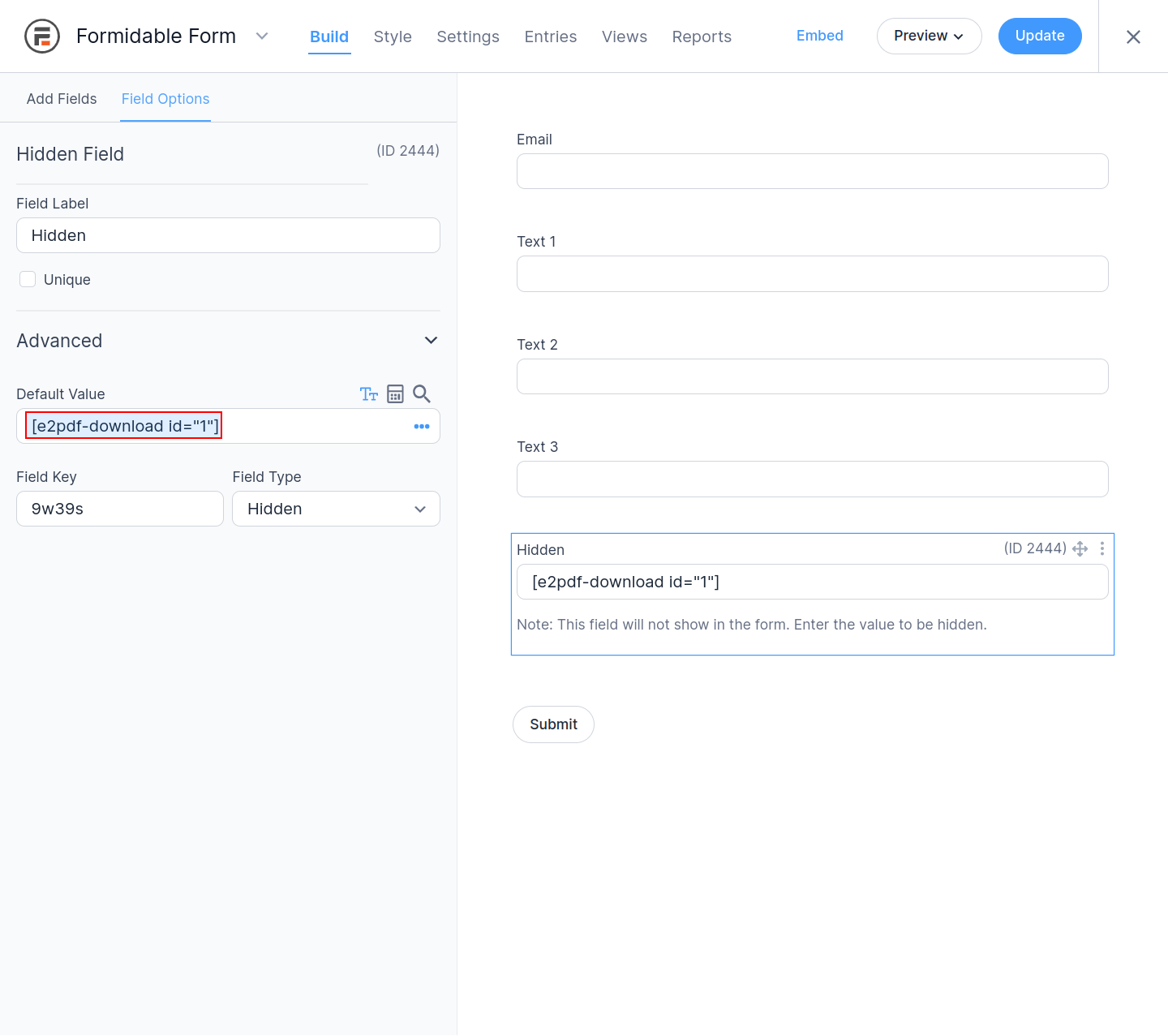Click the Formidable Forms logo icon
Screen dimensions: 1168x1036
(42, 37)
